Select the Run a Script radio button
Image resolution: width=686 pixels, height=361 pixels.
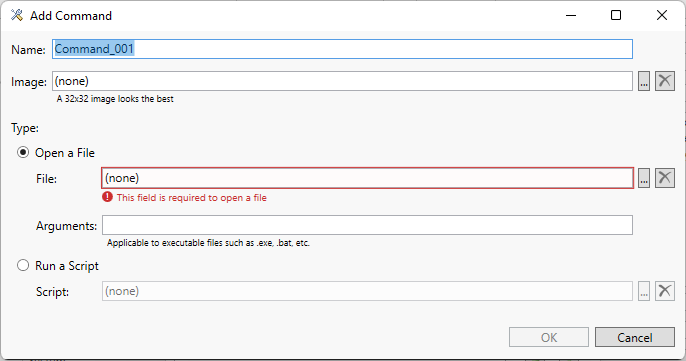(x=23, y=265)
